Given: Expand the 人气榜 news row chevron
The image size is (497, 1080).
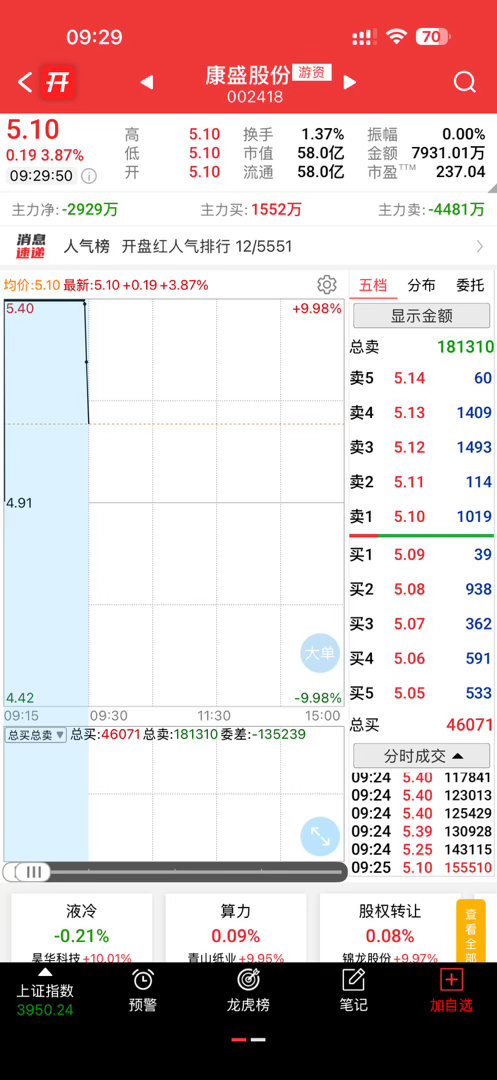Looking at the screenshot, I should tap(480, 247).
